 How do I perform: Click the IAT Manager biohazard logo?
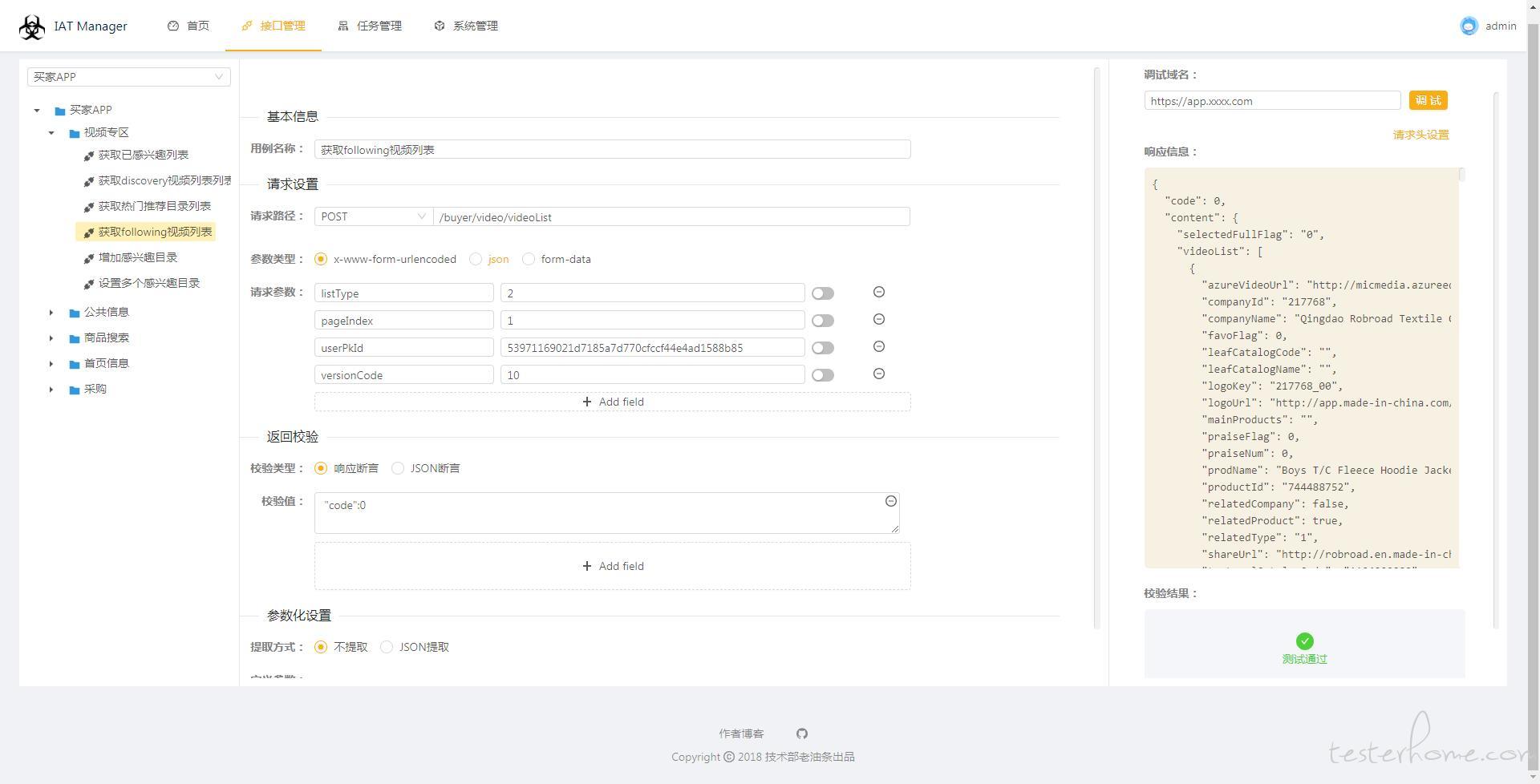click(32, 26)
